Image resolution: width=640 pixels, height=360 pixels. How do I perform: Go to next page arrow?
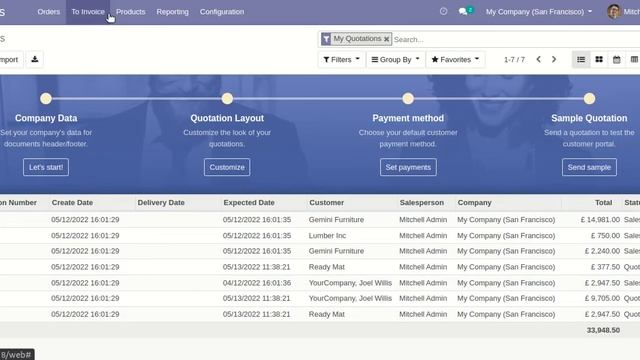tap(554, 59)
